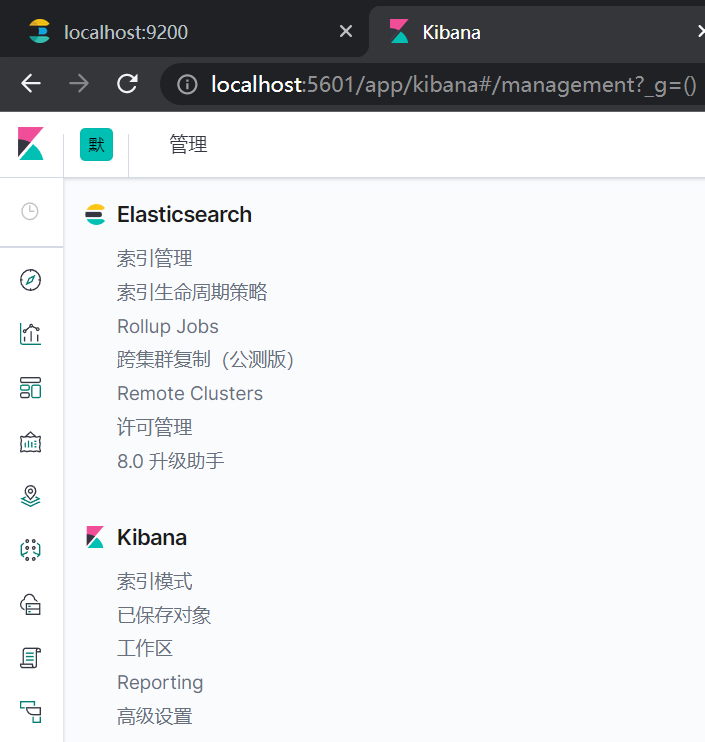Open Rollup Jobs link
Screen dimensions: 705x742
click(x=168, y=327)
